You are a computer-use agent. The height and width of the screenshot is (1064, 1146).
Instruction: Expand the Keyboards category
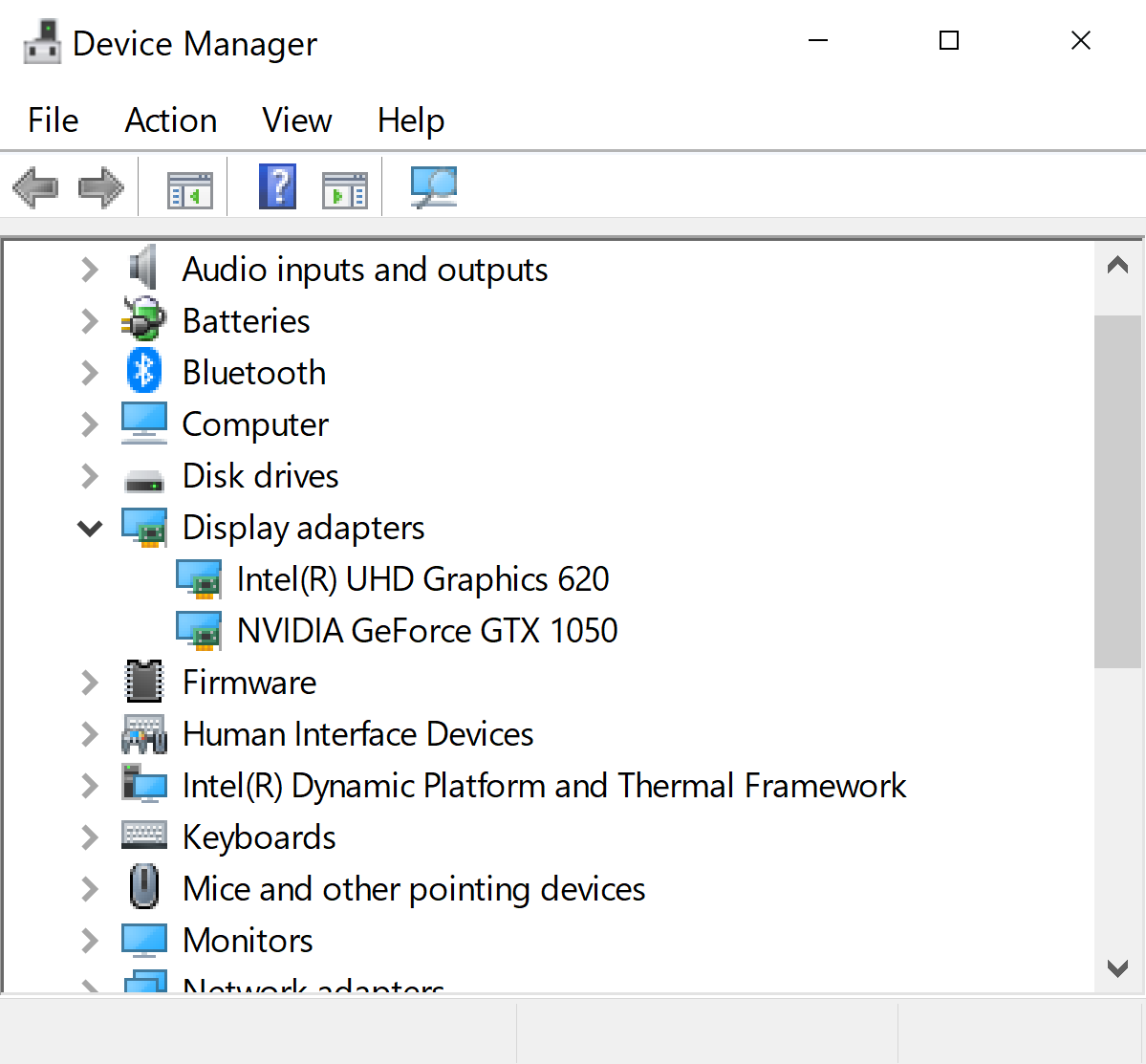tap(90, 837)
